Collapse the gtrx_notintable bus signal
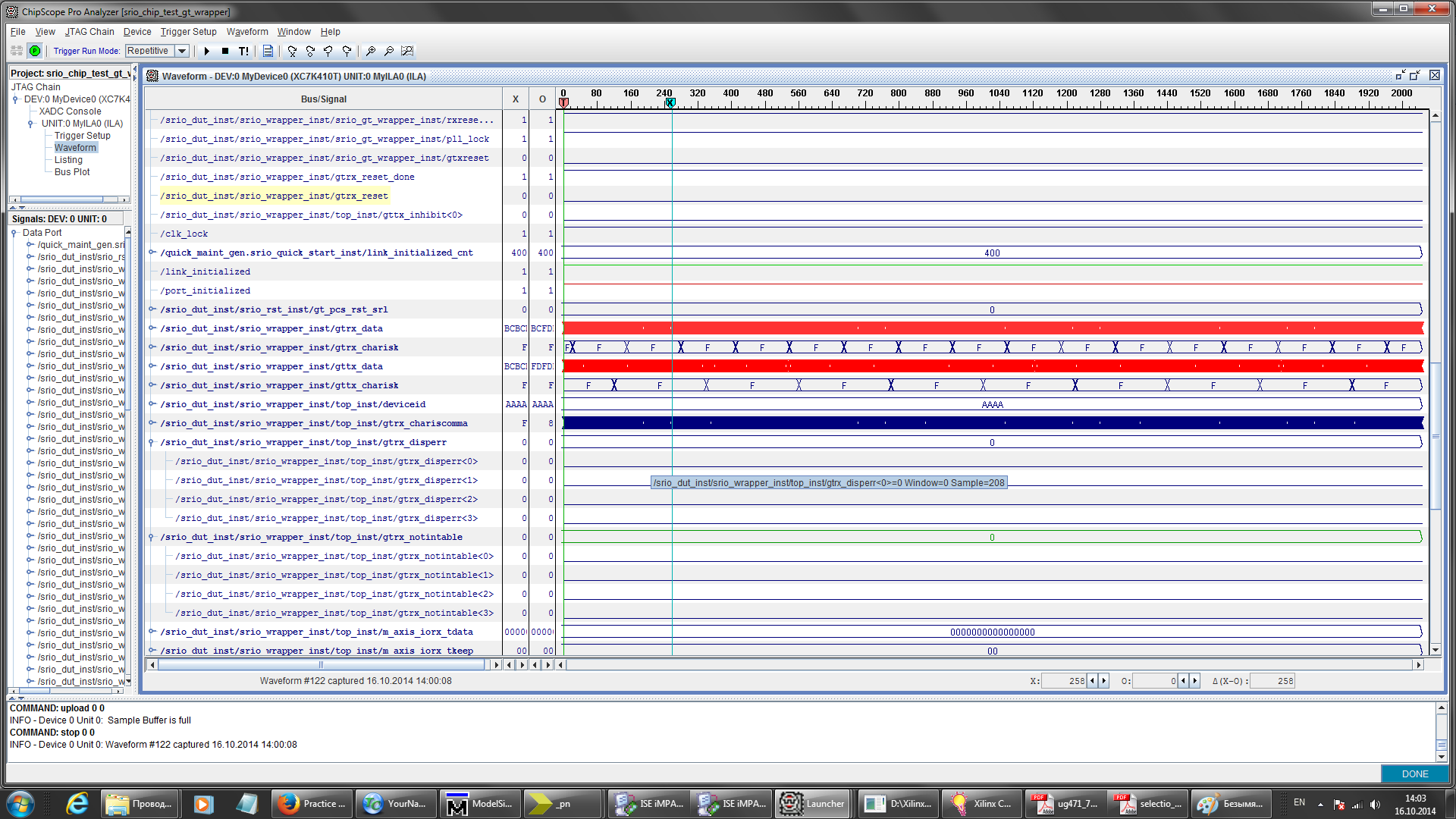Screen dimensions: 1456x819 coord(152,537)
